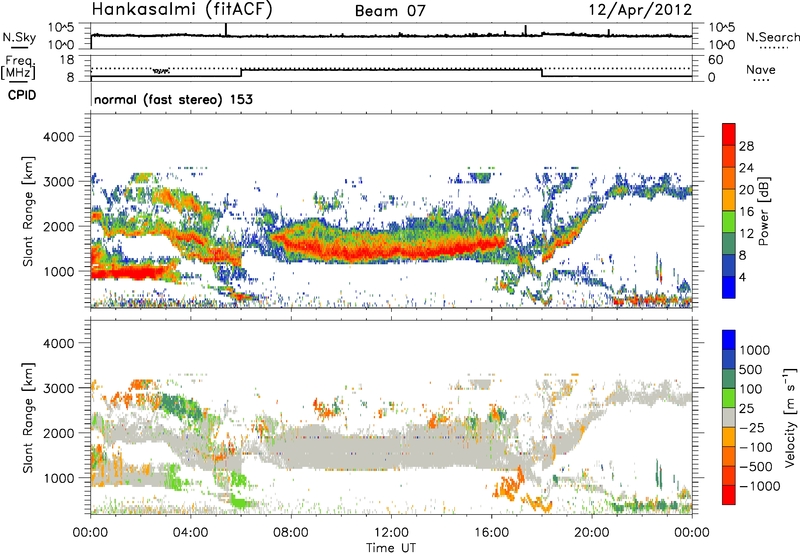The height and width of the screenshot is (554, 800).
Task: Click the red bottom of velocity colorbar
Action: tap(729, 495)
